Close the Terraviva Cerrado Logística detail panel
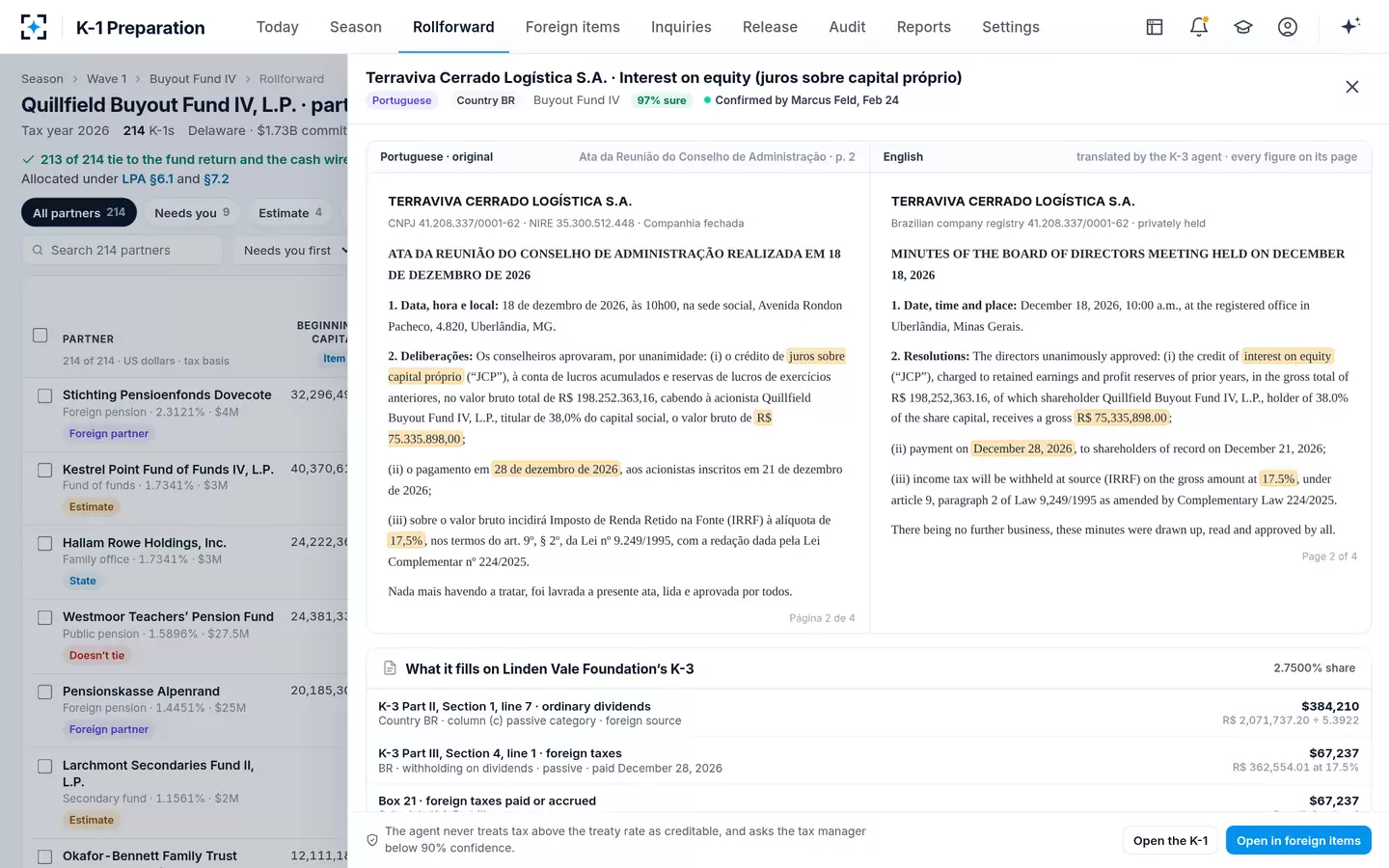Image resolution: width=1389 pixels, height=868 pixels. pyautogui.click(x=1352, y=87)
